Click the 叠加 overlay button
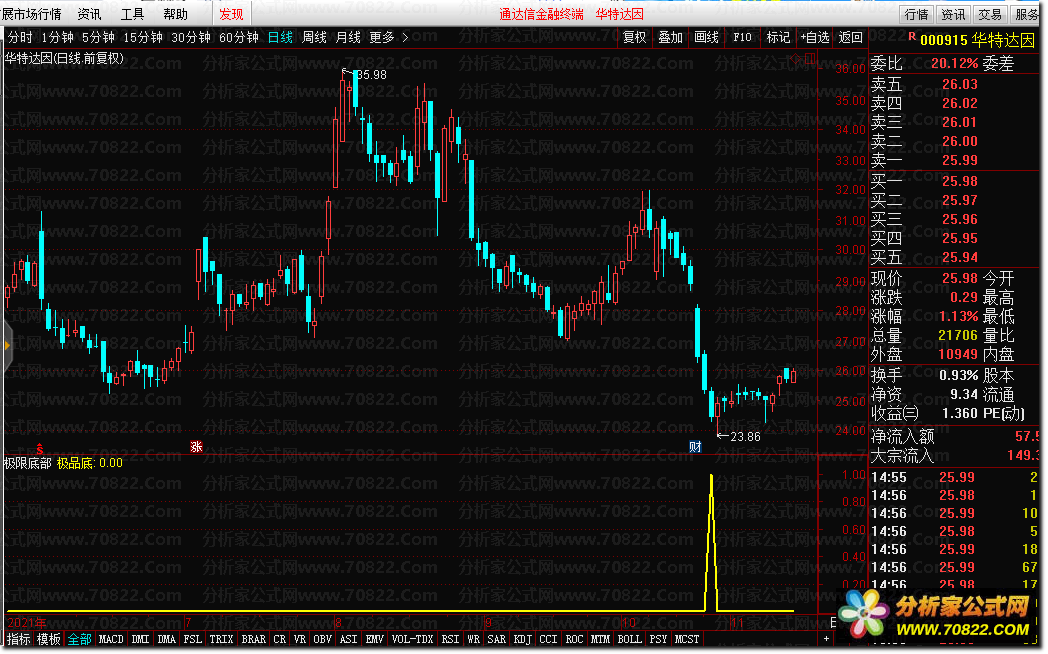The image size is (1048, 654). click(x=670, y=37)
